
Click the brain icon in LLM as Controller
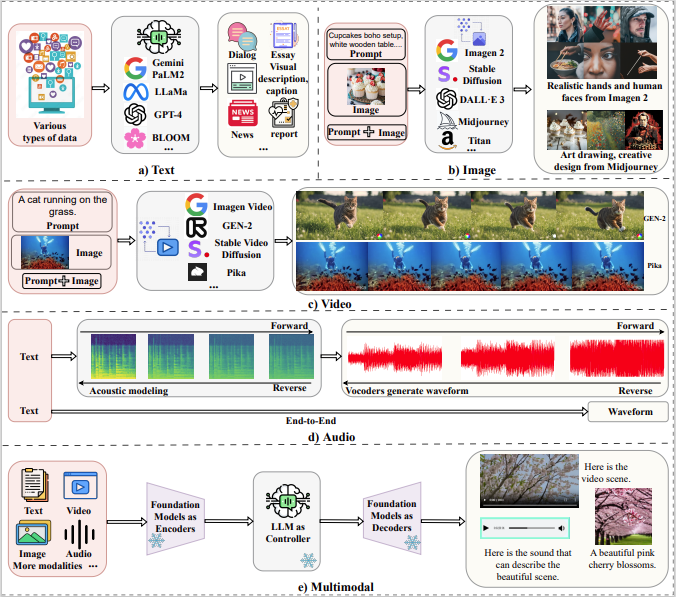tap(288, 500)
